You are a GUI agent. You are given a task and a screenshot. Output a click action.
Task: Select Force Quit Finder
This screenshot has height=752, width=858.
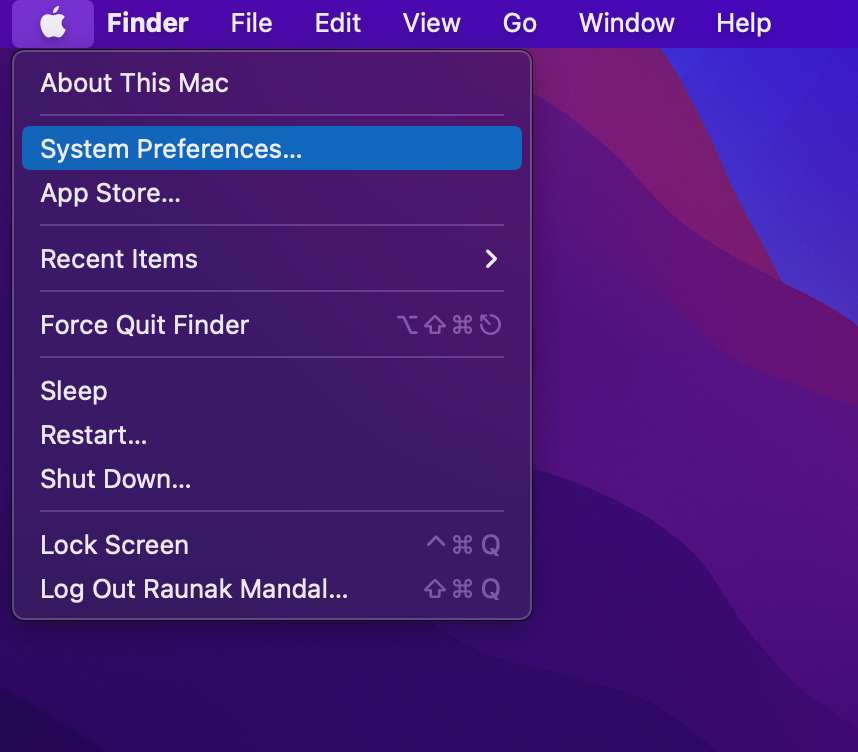pos(272,325)
